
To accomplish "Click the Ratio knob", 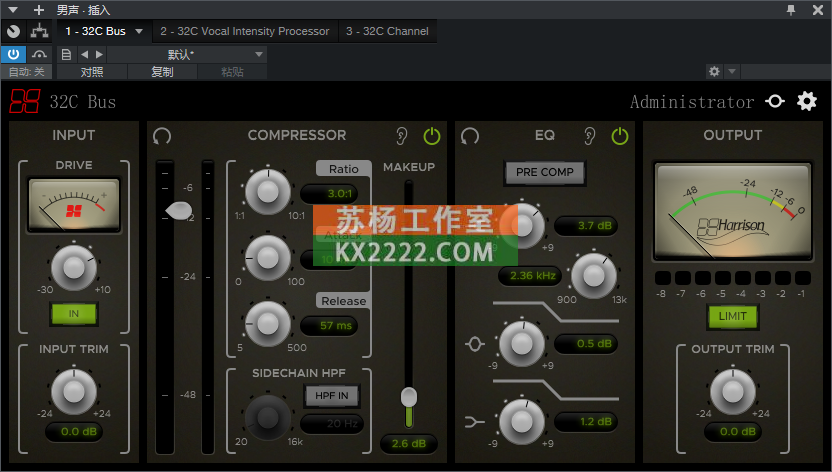I will coord(268,192).
